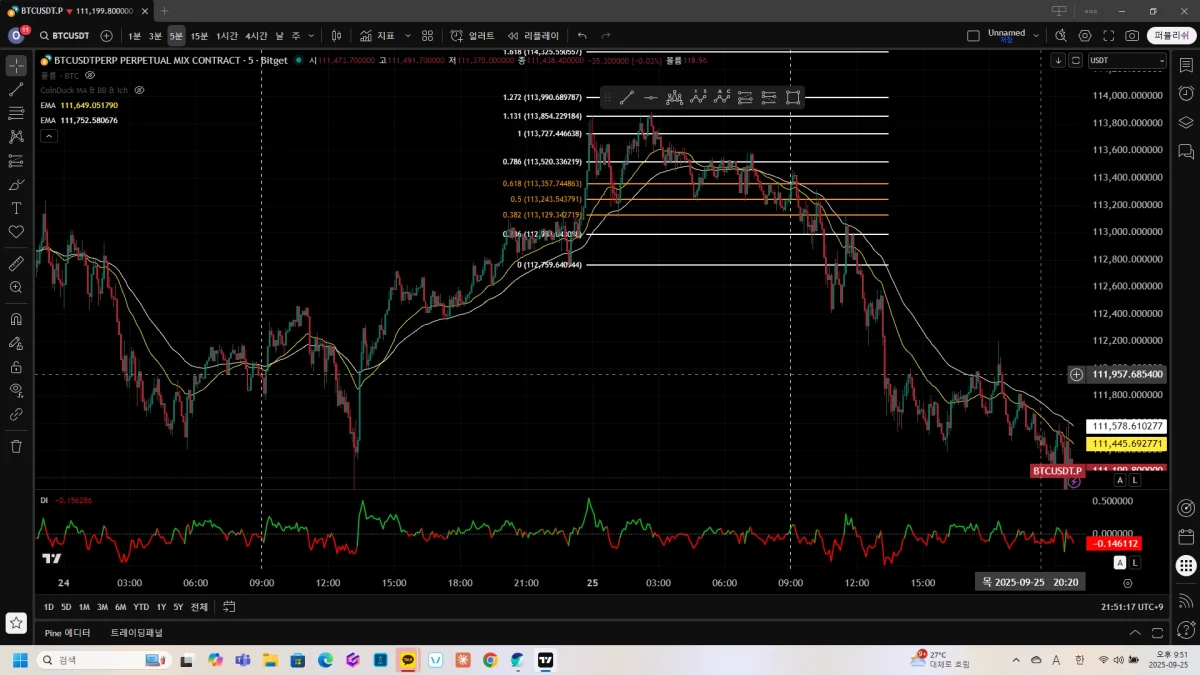The height and width of the screenshot is (675, 1200).
Task: Pick the ruler measure tool
Action: pyautogui.click(x=16, y=264)
